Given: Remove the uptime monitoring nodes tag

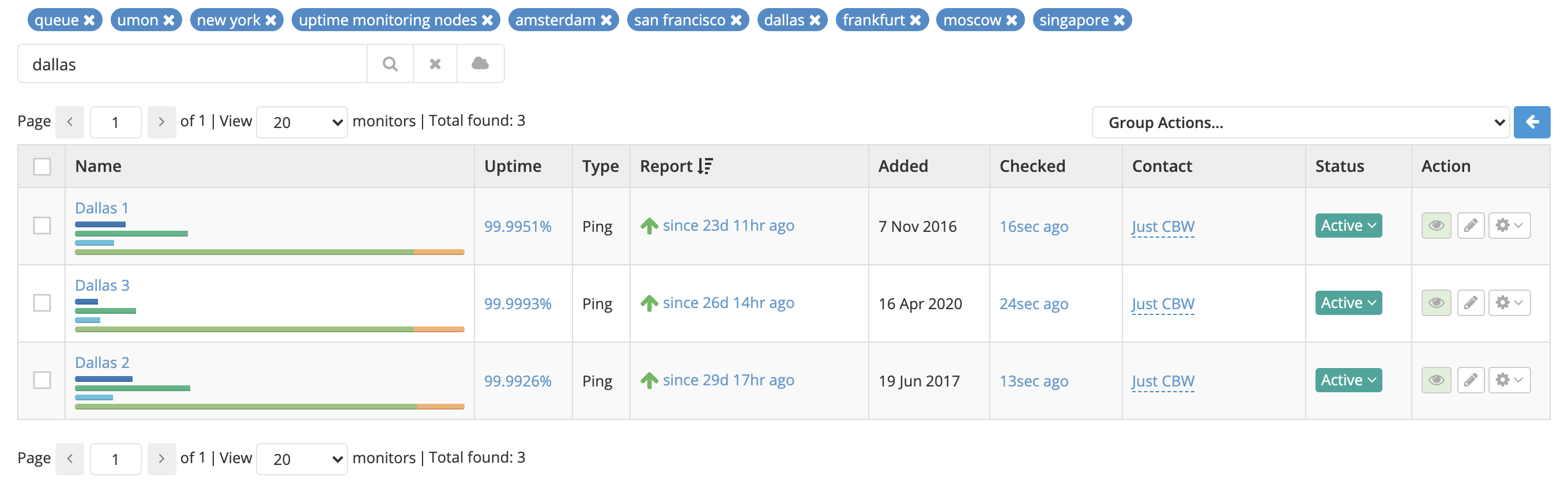Looking at the screenshot, I should [488, 20].
